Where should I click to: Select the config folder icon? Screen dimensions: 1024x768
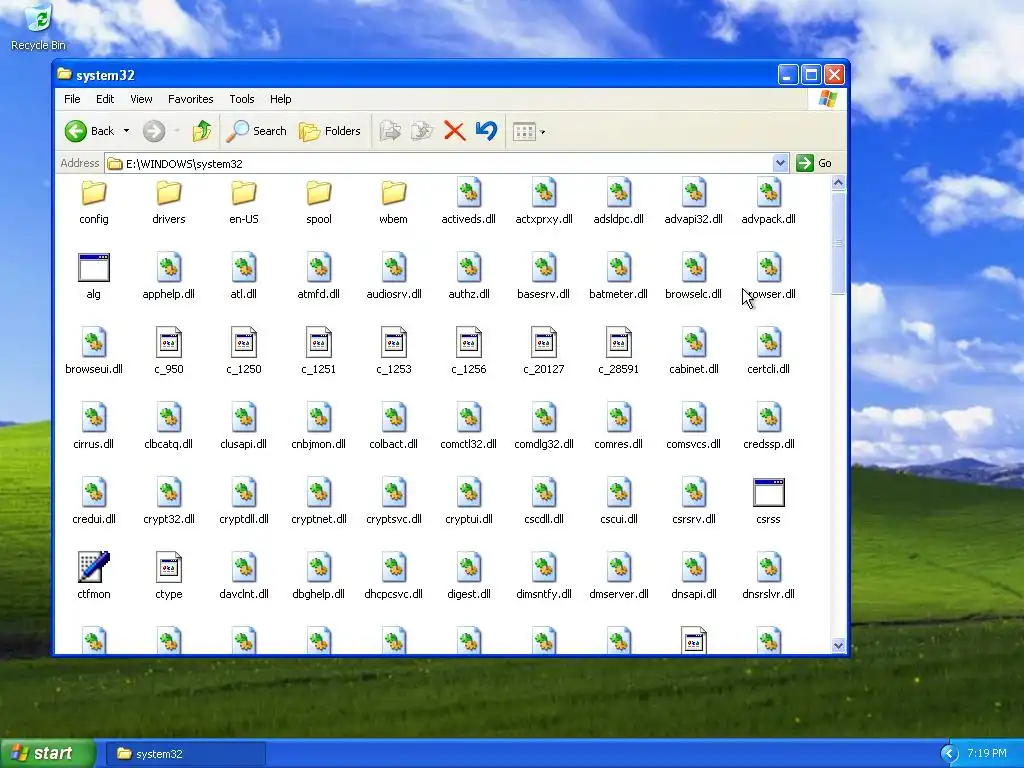94,193
